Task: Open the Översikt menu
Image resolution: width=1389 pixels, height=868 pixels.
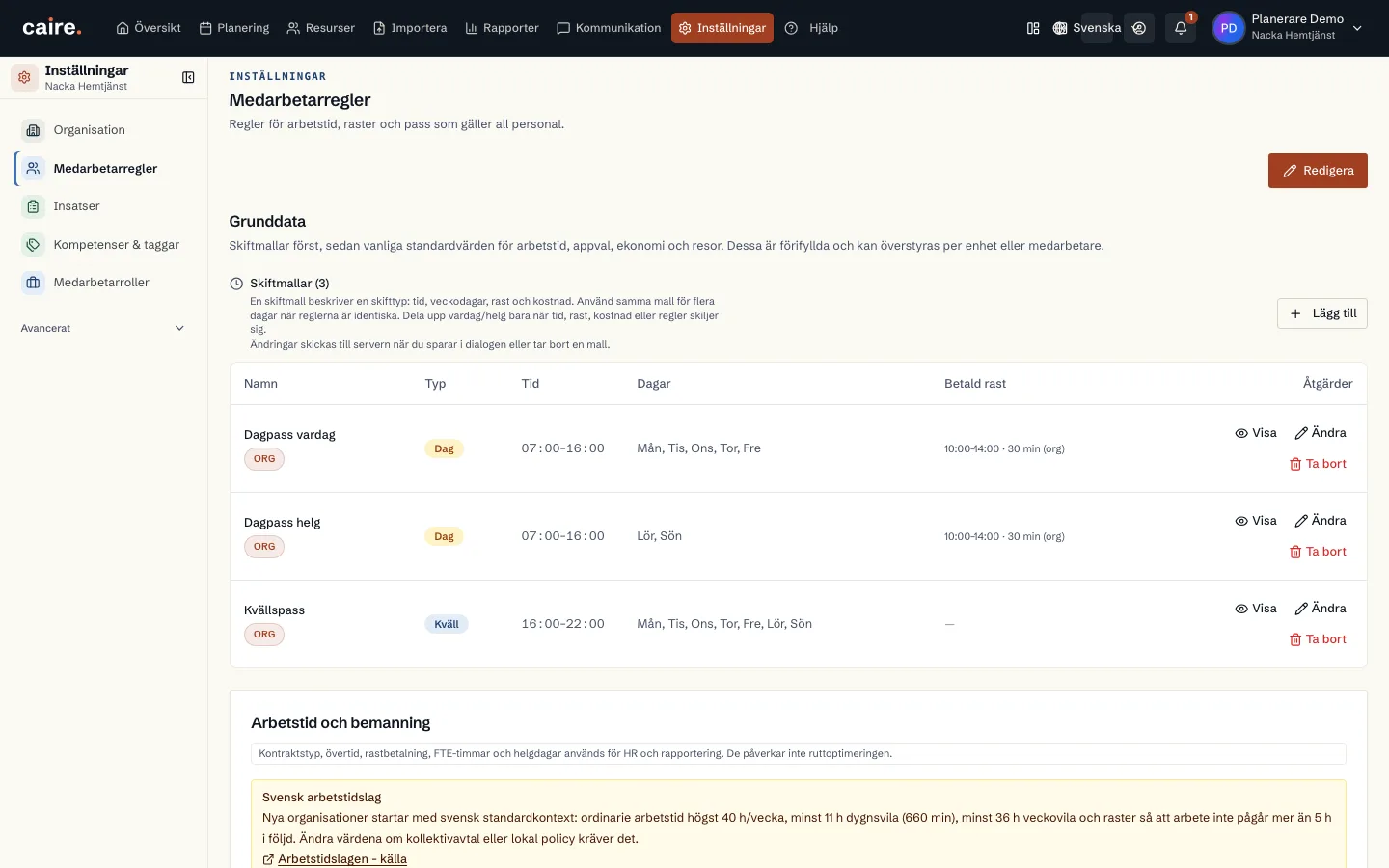Action: [149, 28]
